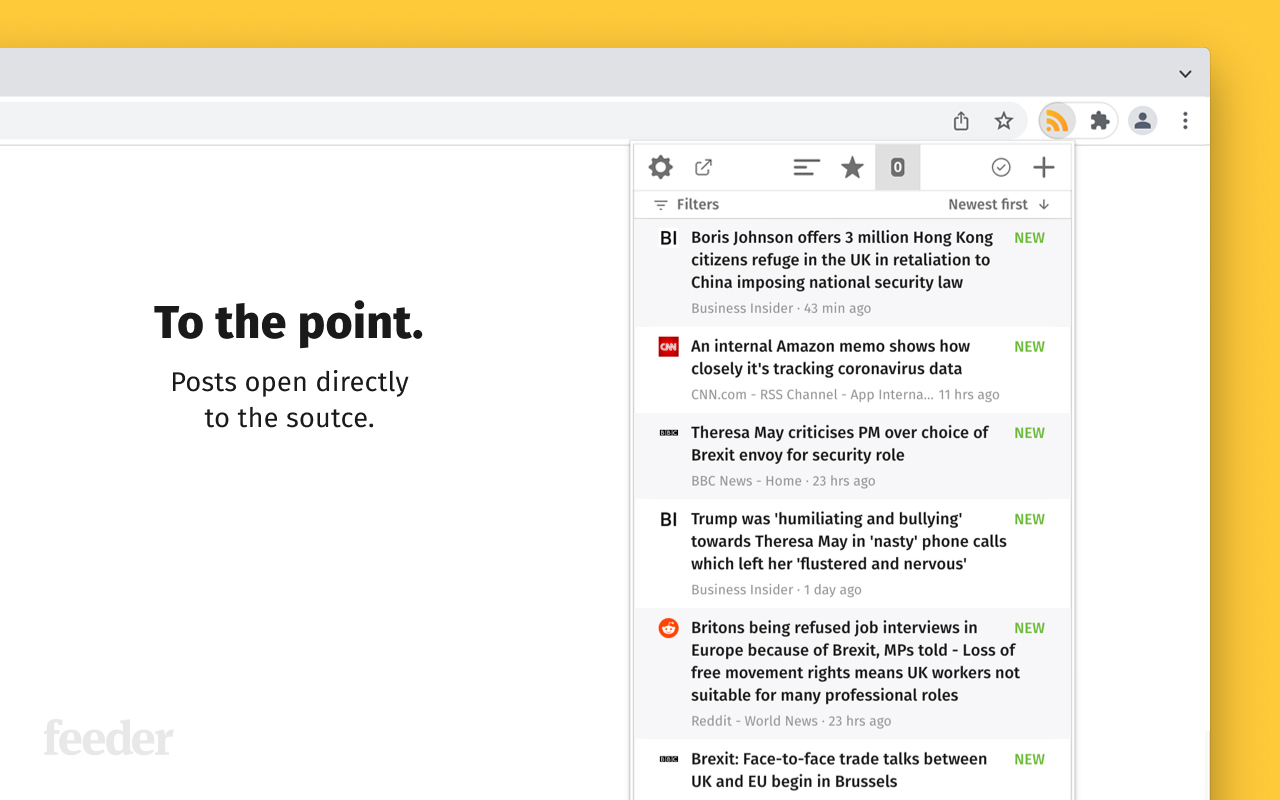Click the open-in-new-tab icon
1280x800 pixels.
[703, 167]
